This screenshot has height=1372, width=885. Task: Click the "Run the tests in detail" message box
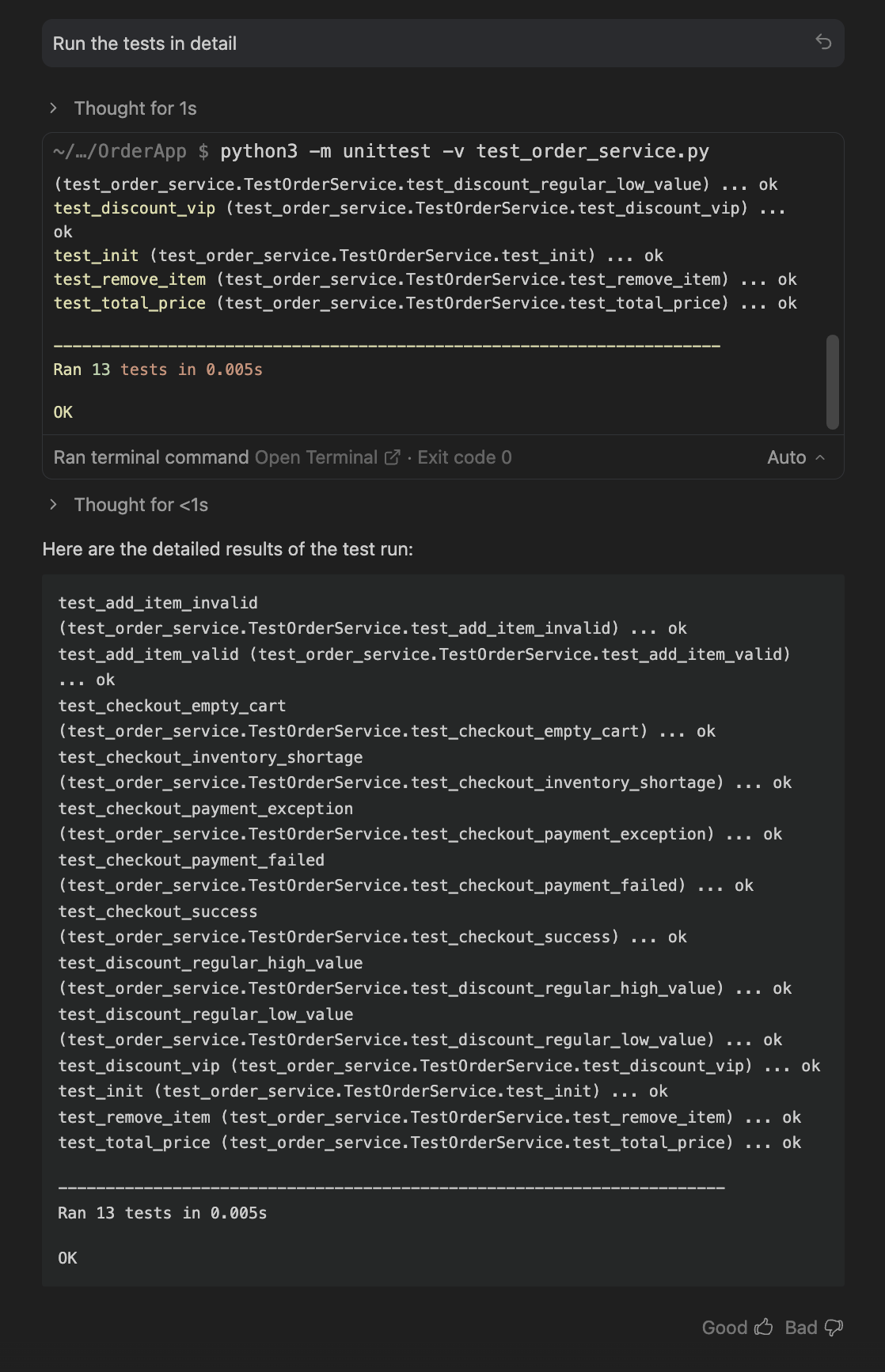427,44
